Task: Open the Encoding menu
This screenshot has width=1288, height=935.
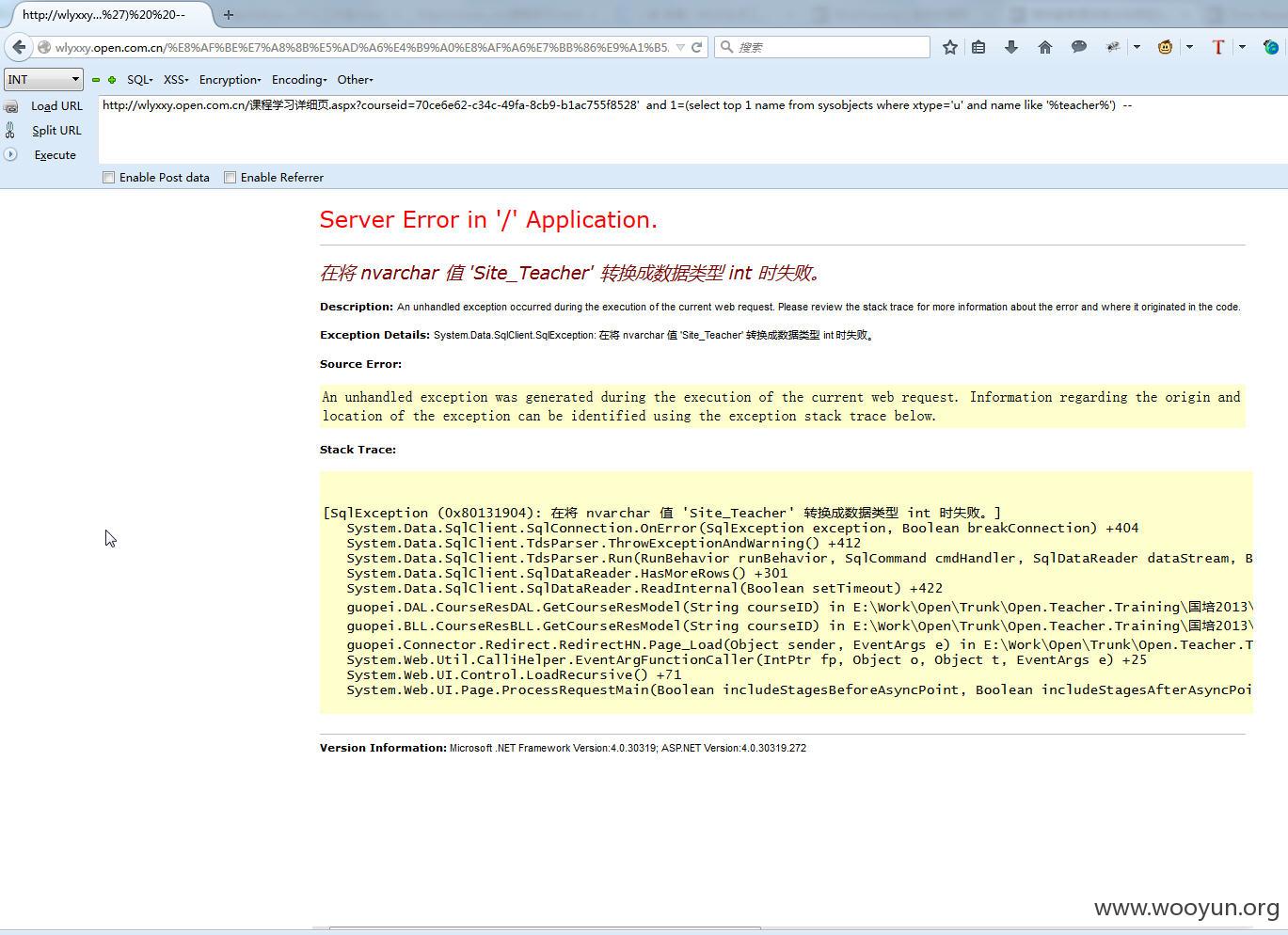Action: 299,80
